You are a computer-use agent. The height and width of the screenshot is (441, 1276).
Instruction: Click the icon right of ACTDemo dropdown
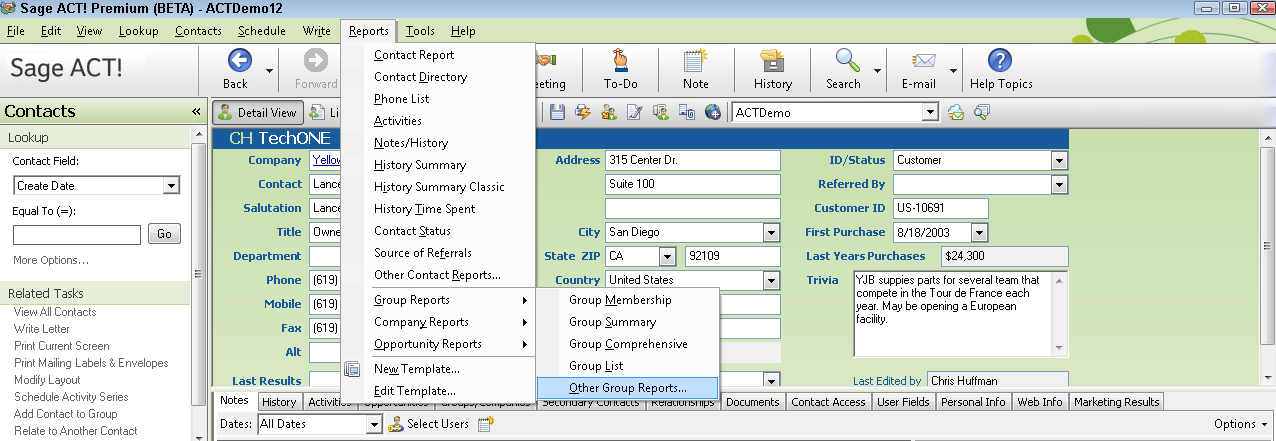957,113
